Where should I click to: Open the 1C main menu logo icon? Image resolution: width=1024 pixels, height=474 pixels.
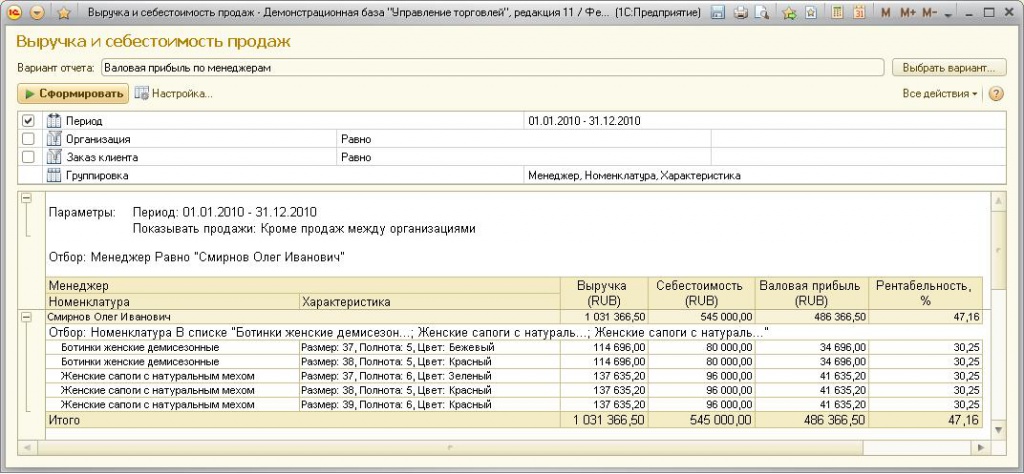click(14, 12)
